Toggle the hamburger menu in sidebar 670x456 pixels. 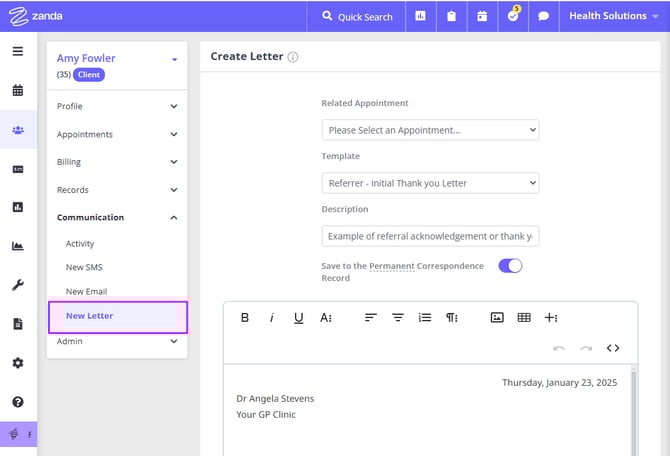(x=18, y=51)
